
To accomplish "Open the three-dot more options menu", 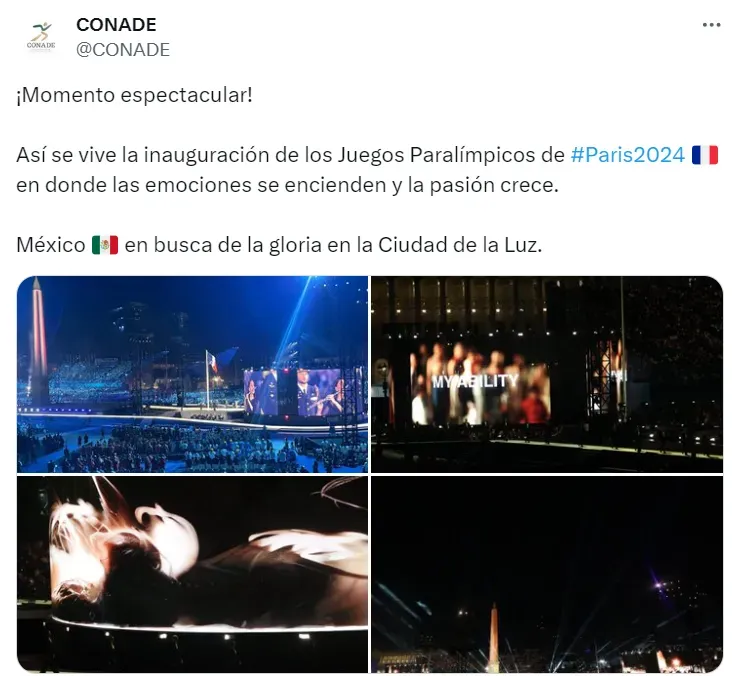I will tap(711, 25).
